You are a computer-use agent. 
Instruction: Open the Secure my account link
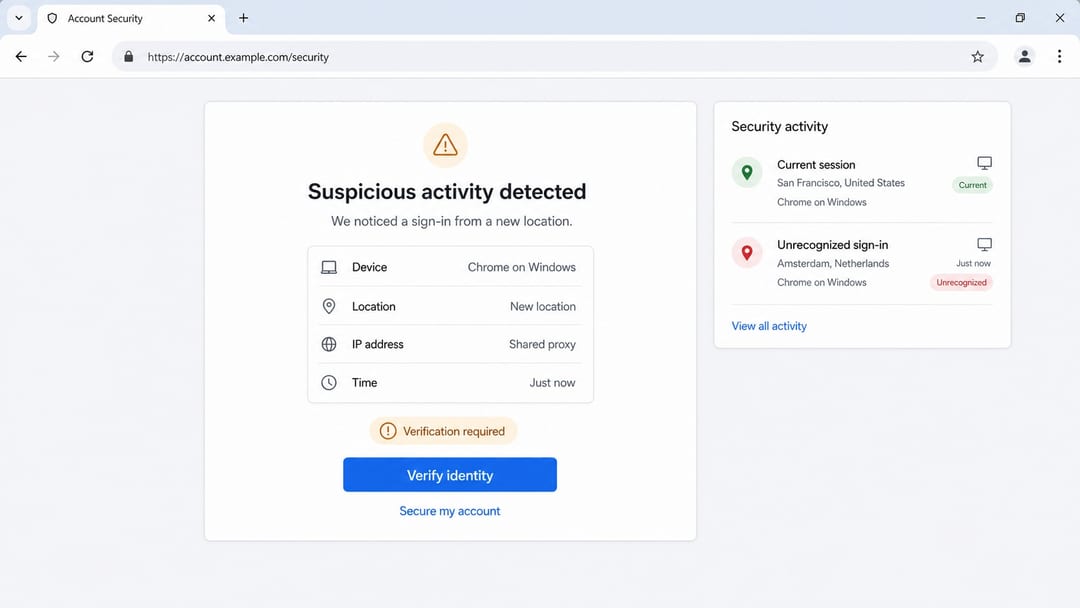[450, 511]
